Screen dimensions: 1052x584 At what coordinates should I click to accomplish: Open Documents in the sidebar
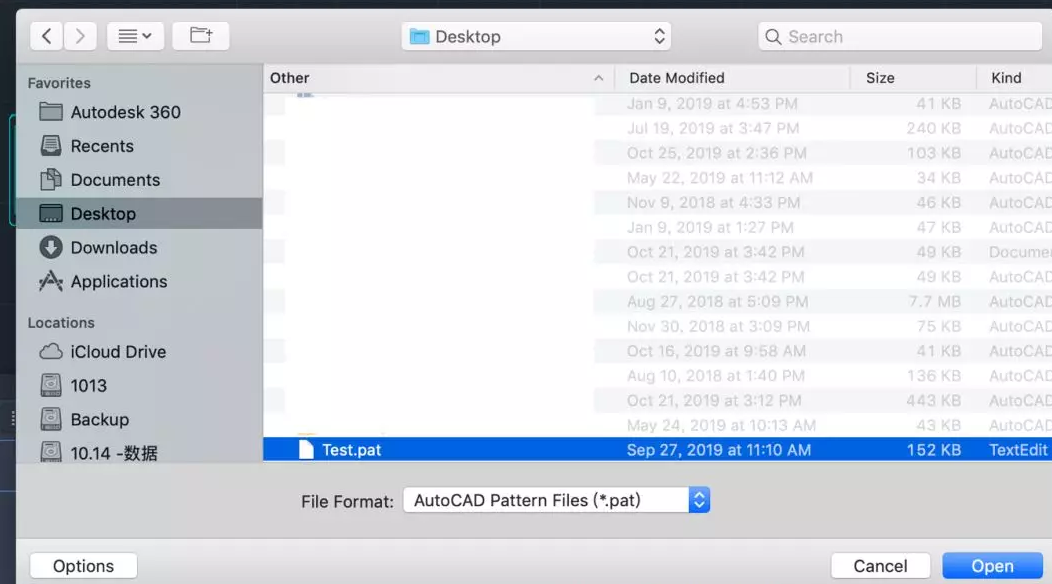tap(139, 180)
